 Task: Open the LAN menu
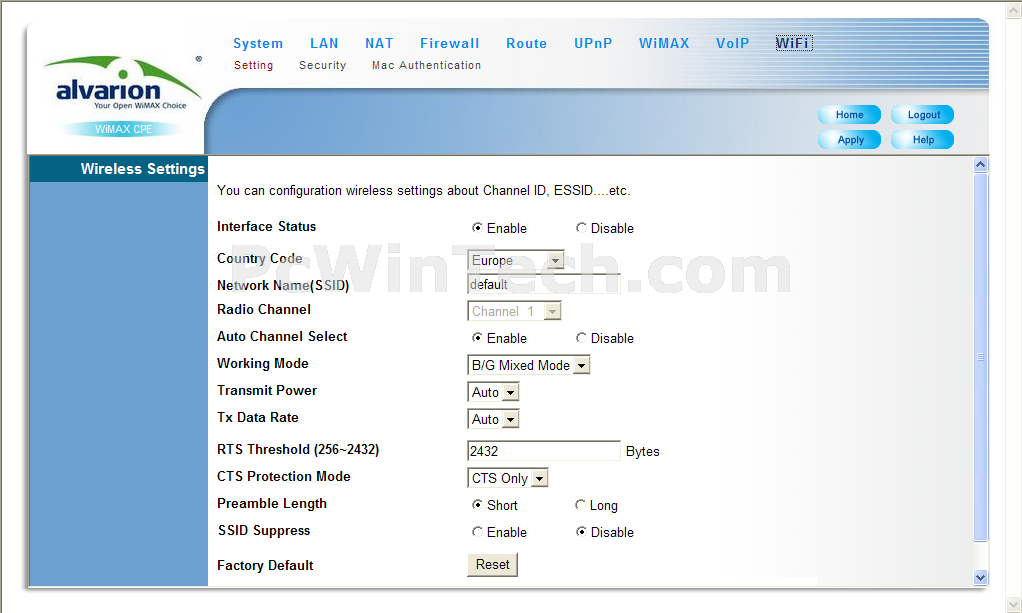324,43
